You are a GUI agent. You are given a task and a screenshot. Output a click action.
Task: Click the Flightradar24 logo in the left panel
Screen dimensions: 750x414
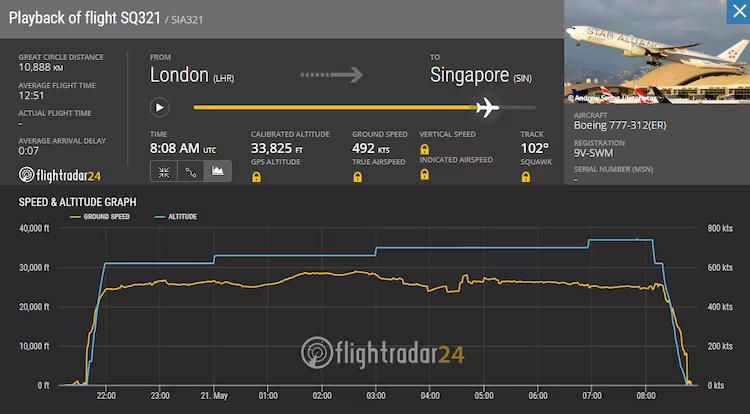(x=60, y=176)
